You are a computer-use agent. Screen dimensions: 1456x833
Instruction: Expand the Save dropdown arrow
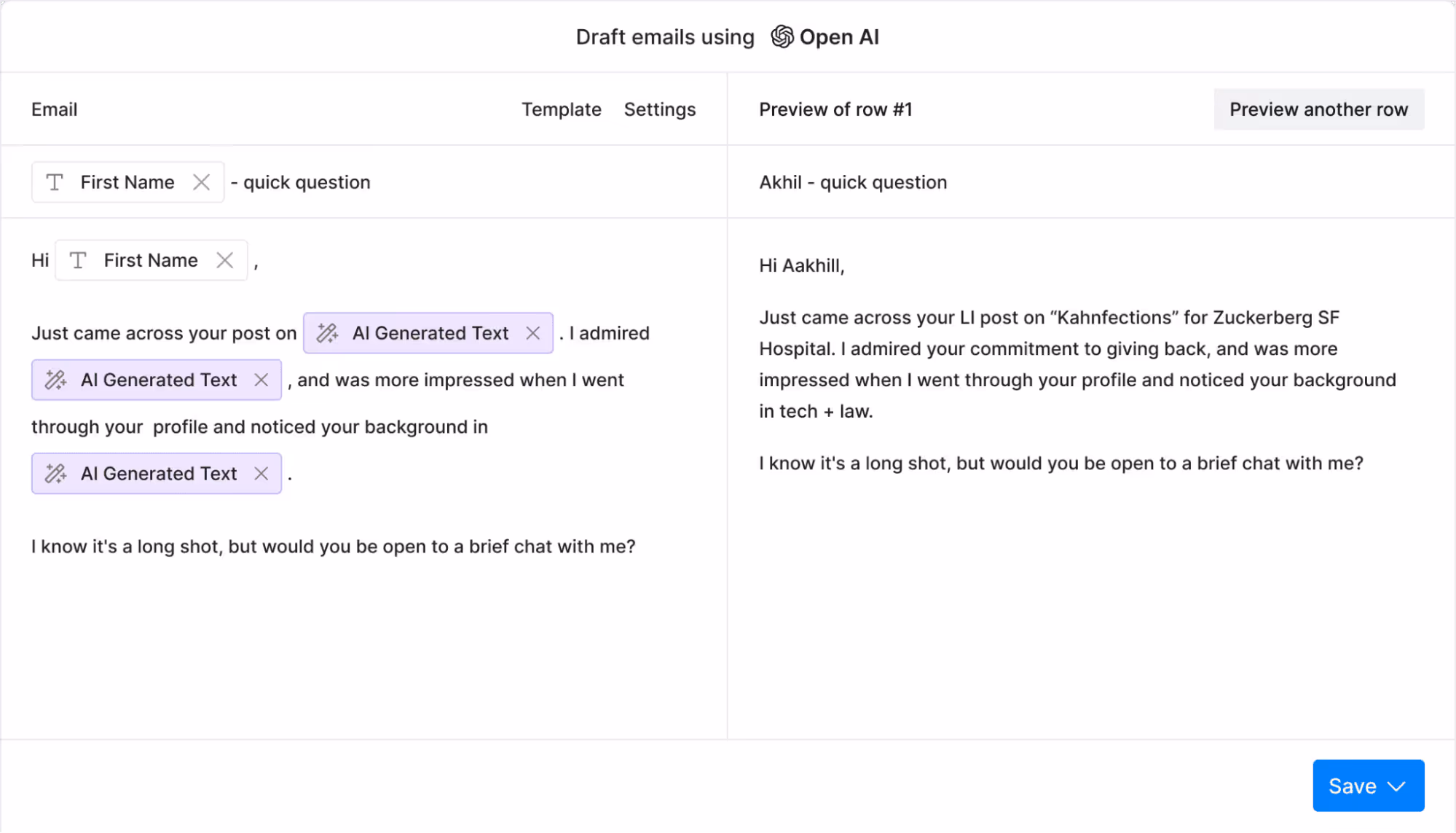[x=1396, y=786]
